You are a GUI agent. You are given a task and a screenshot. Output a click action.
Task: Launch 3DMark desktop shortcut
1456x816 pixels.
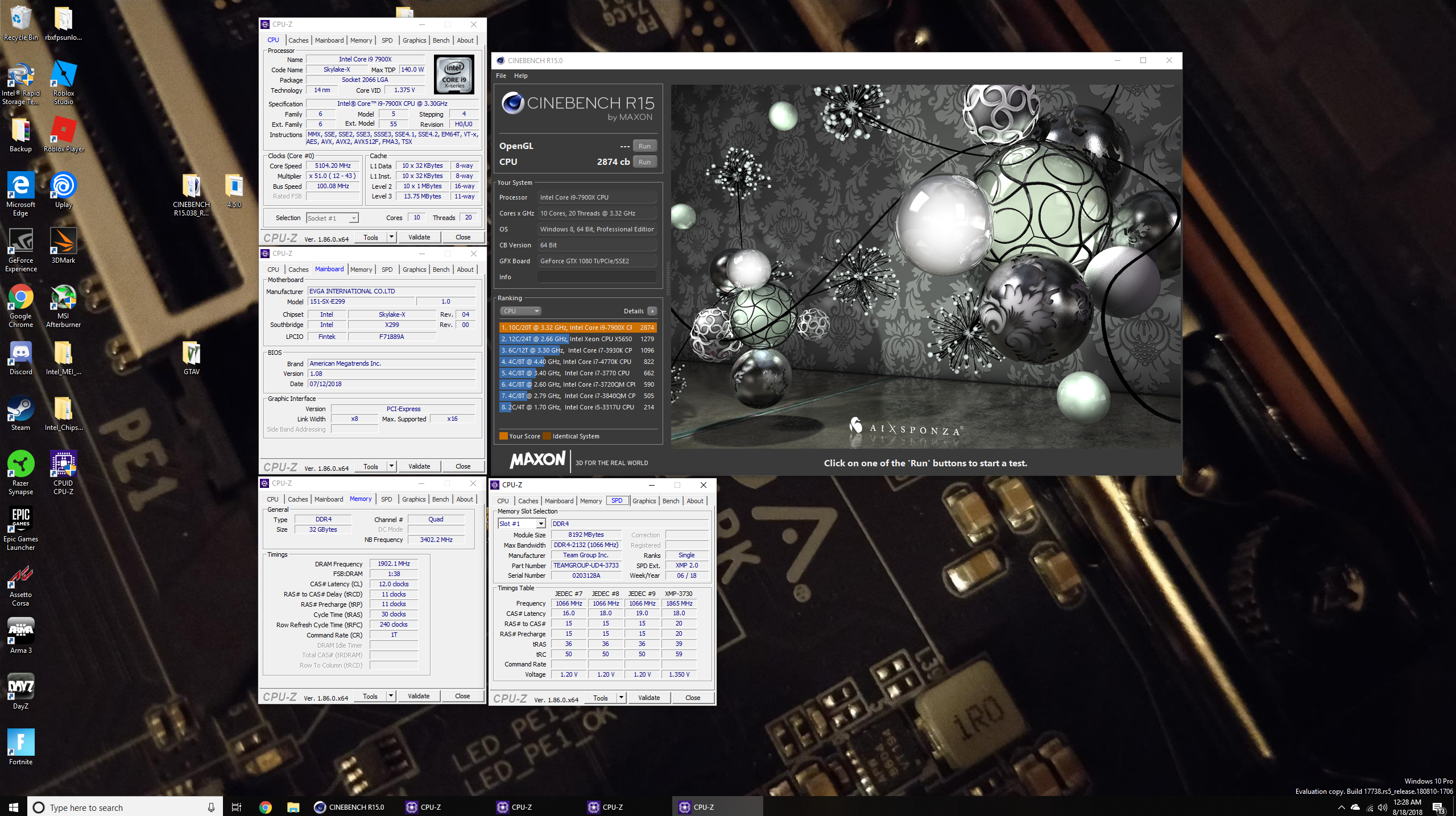coord(63,246)
